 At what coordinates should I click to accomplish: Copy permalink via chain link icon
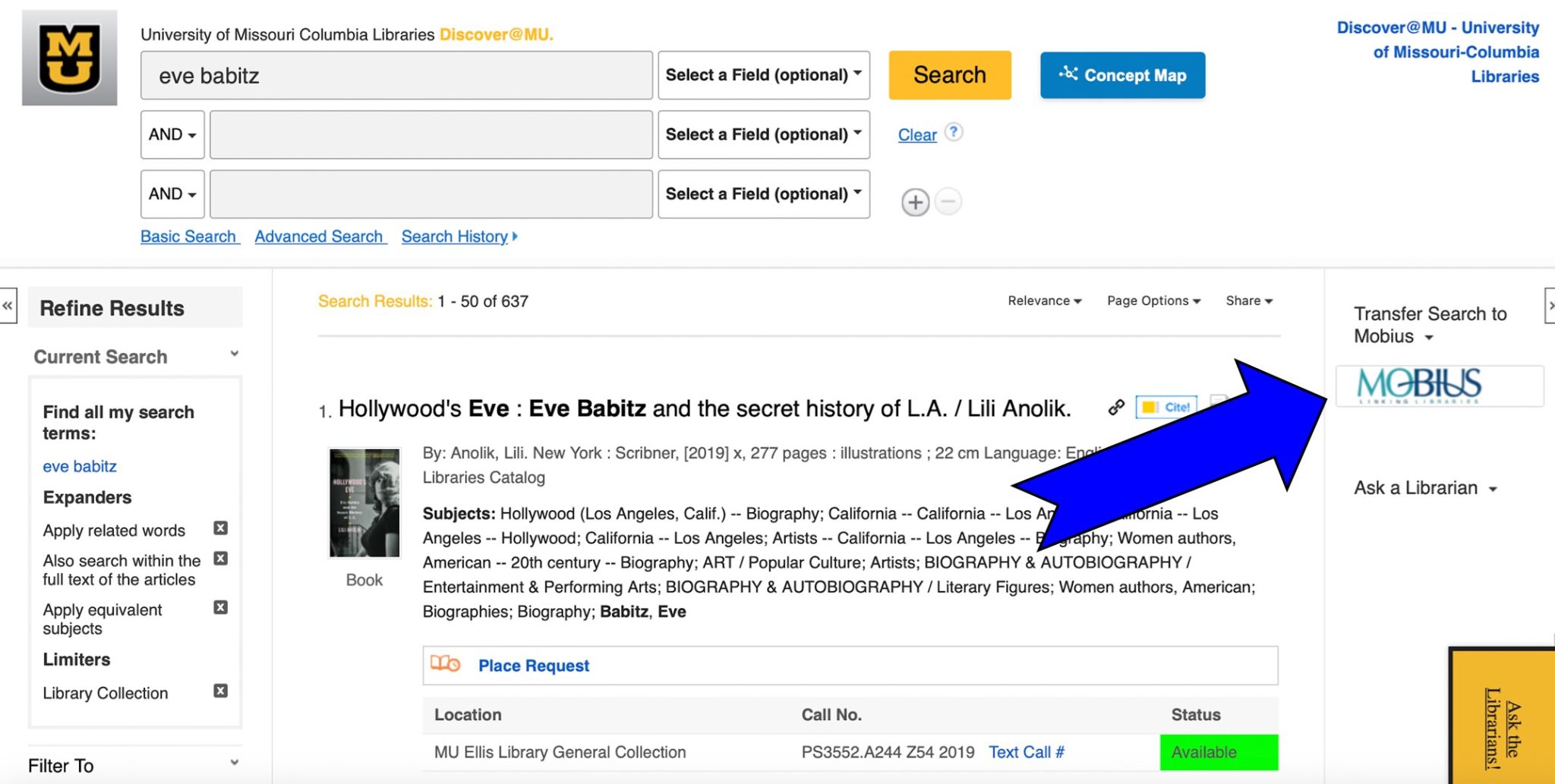[x=1115, y=408]
